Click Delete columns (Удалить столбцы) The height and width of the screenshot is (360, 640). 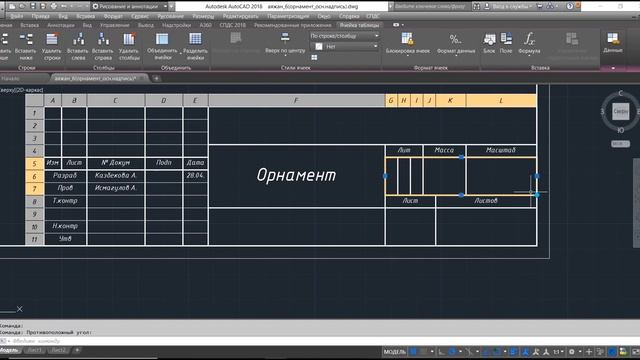point(129,47)
